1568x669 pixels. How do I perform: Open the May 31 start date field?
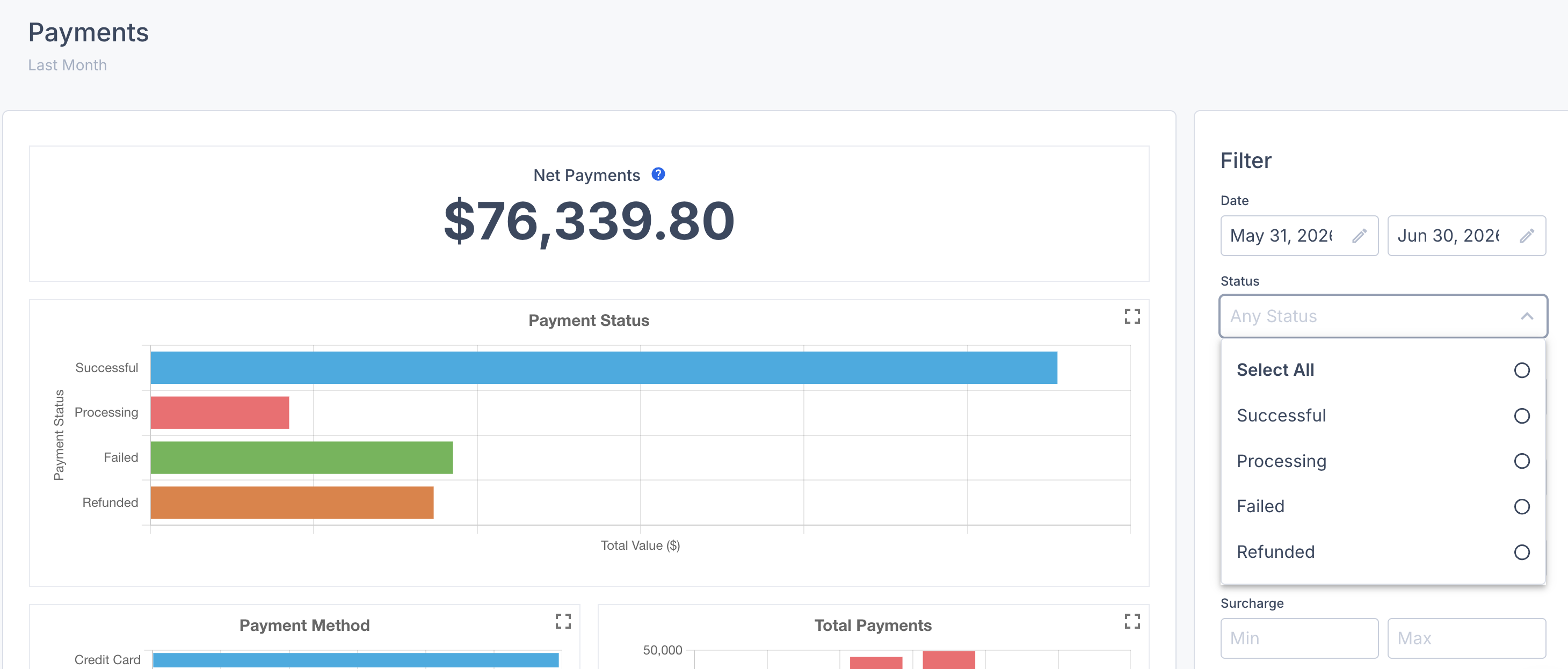(1299, 236)
